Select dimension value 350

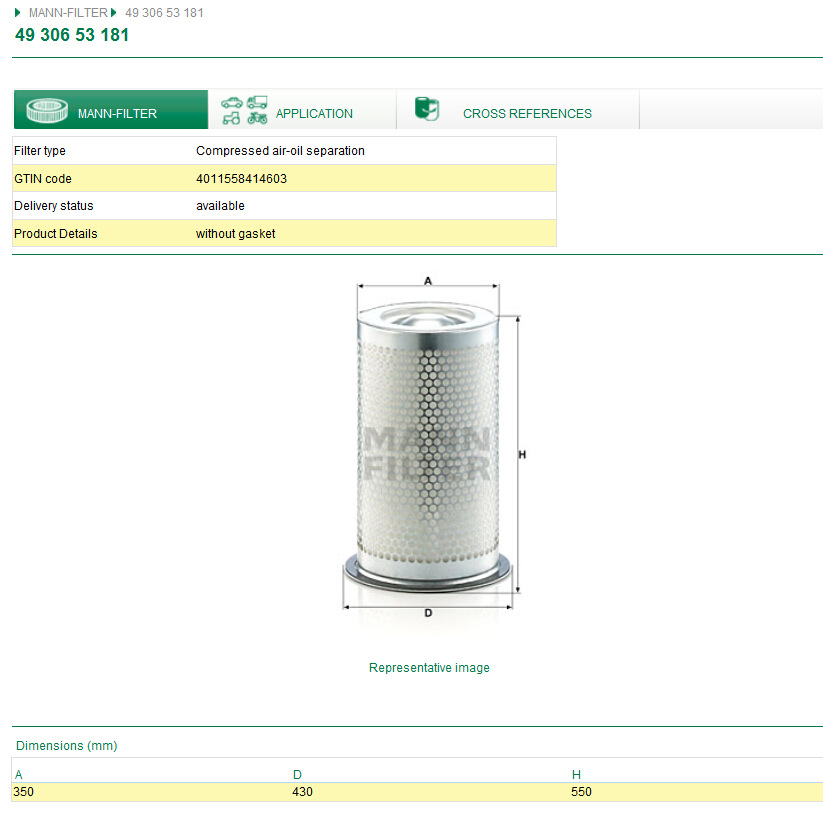click(x=24, y=792)
